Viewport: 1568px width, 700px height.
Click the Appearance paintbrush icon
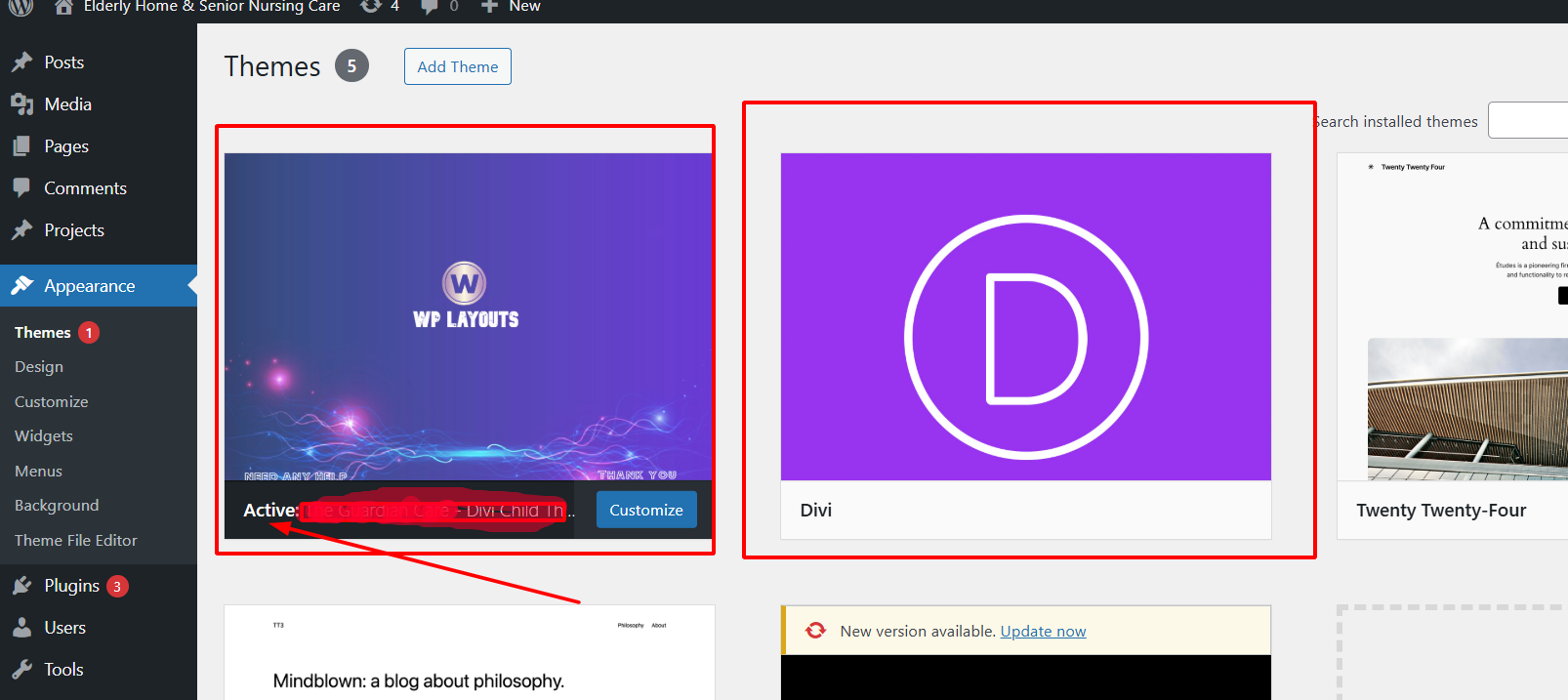click(22, 285)
